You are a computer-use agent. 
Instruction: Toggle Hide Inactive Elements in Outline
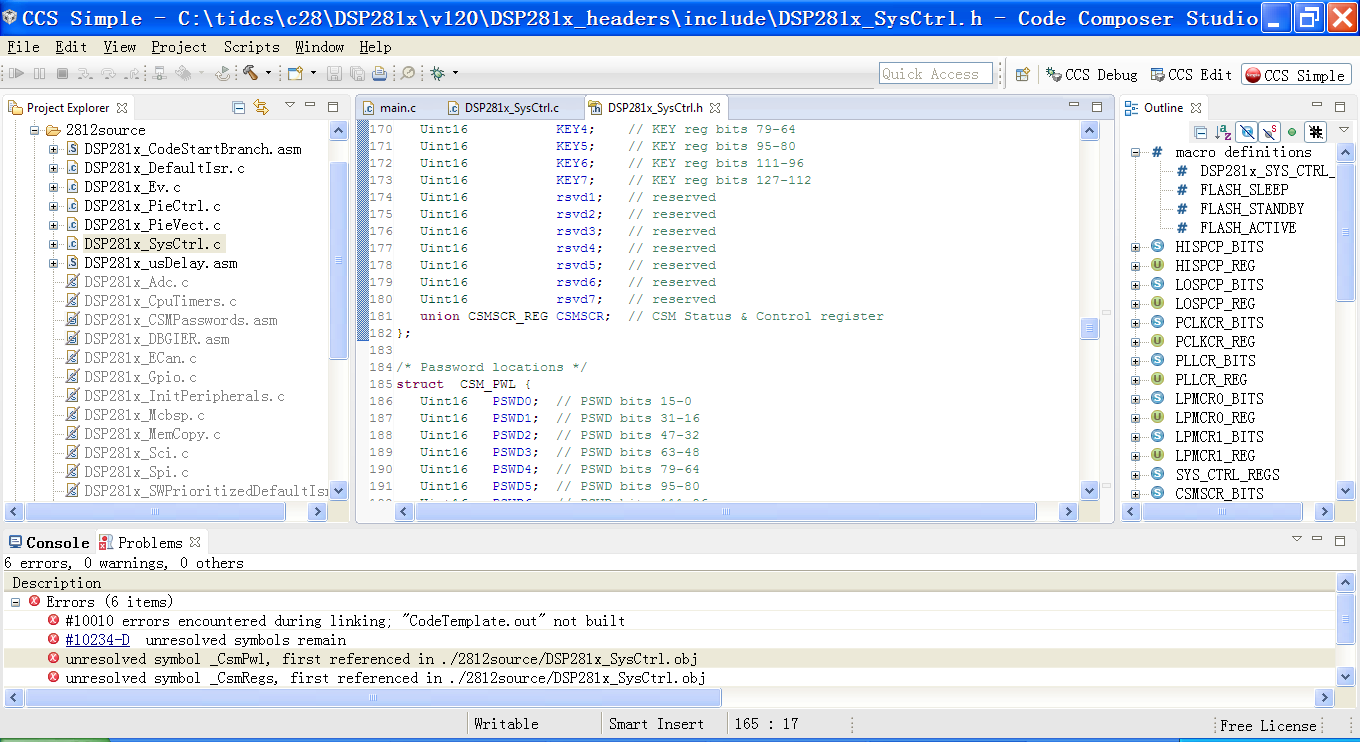[x=1316, y=131]
